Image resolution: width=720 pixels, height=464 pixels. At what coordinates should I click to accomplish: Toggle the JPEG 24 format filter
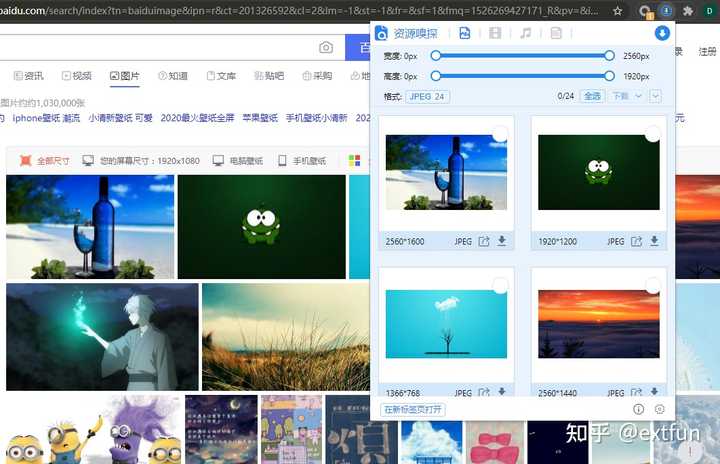(427, 96)
